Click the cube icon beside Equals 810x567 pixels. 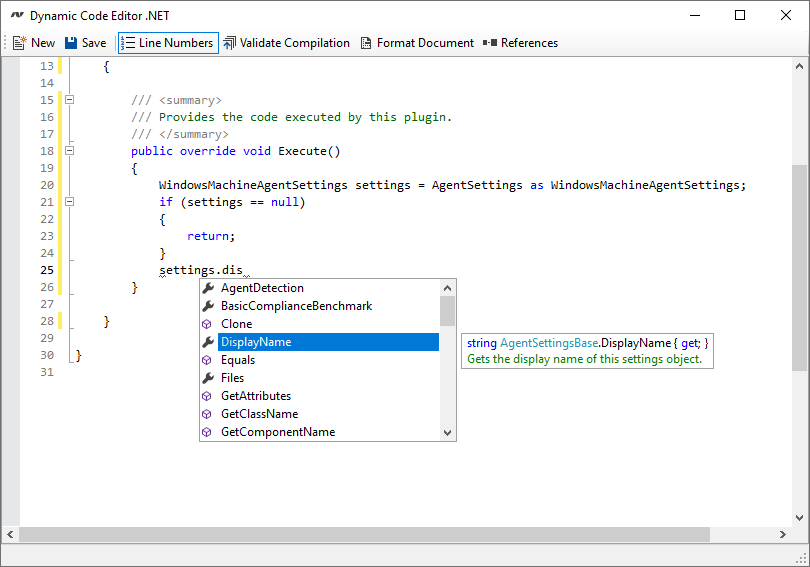pos(207,360)
